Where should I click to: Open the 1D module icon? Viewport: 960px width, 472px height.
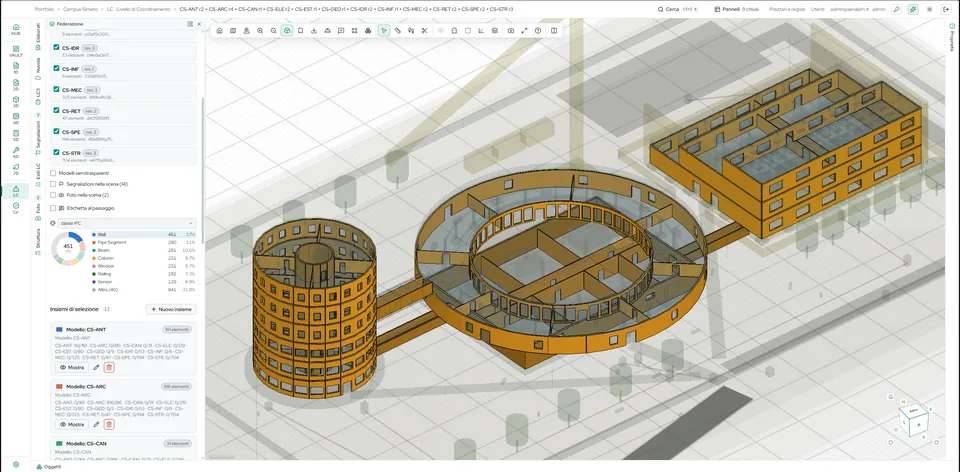(x=15, y=68)
